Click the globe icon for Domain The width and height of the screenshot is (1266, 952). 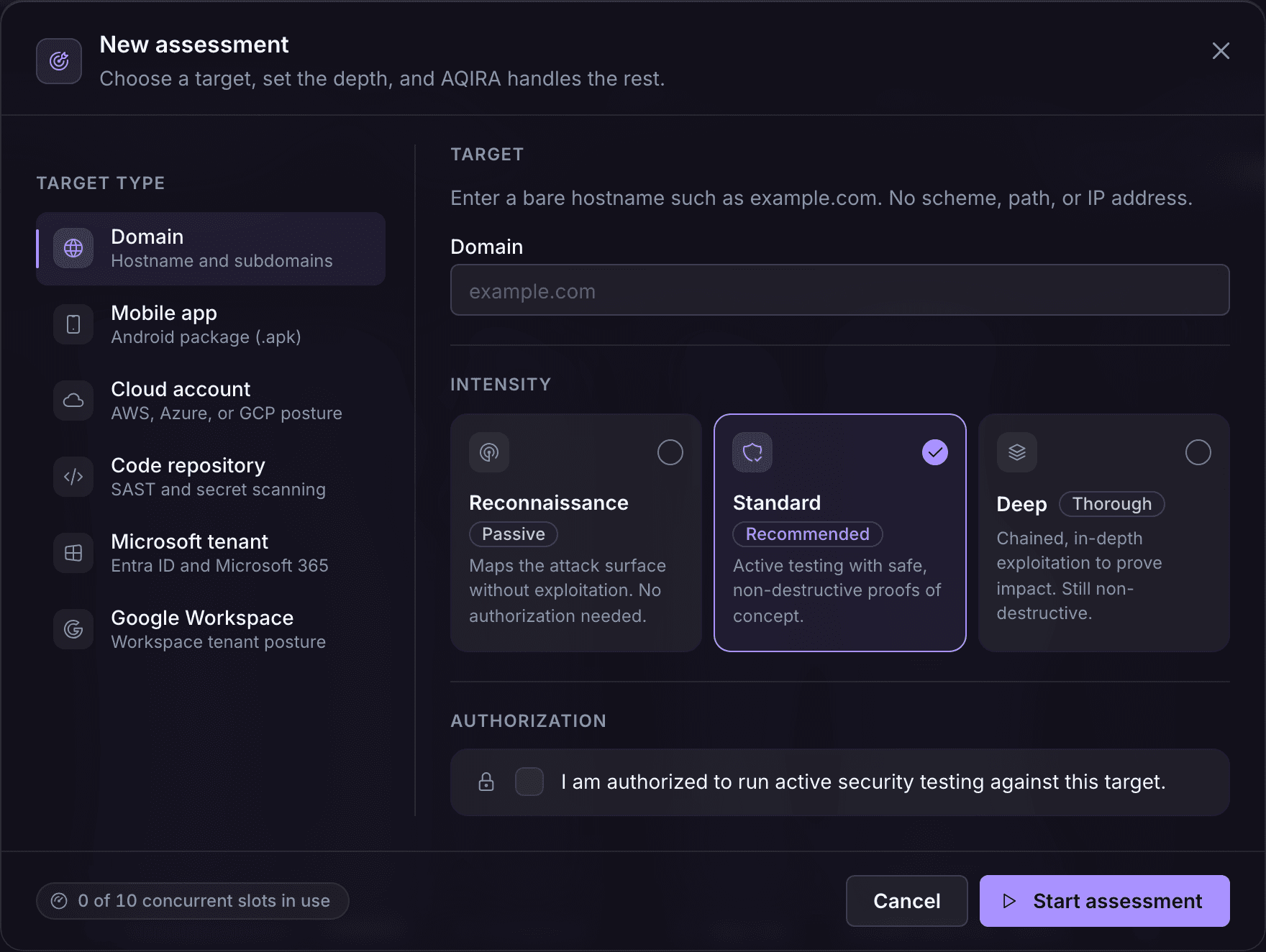[73, 248]
